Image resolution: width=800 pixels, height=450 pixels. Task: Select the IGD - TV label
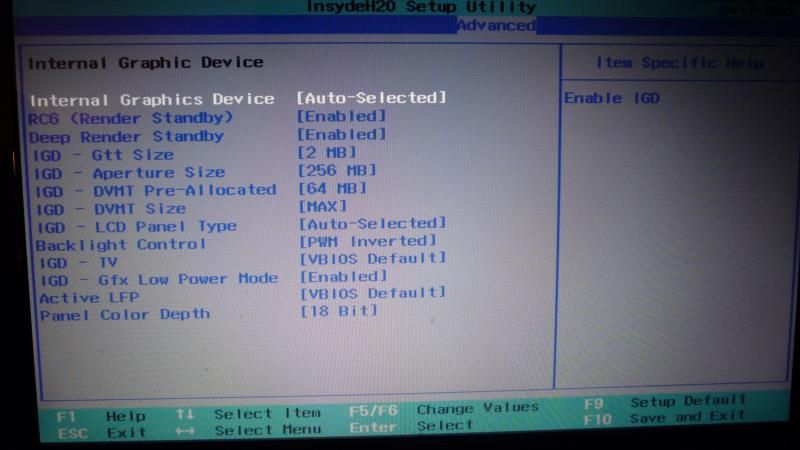pyautogui.click(x=79, y=263)
